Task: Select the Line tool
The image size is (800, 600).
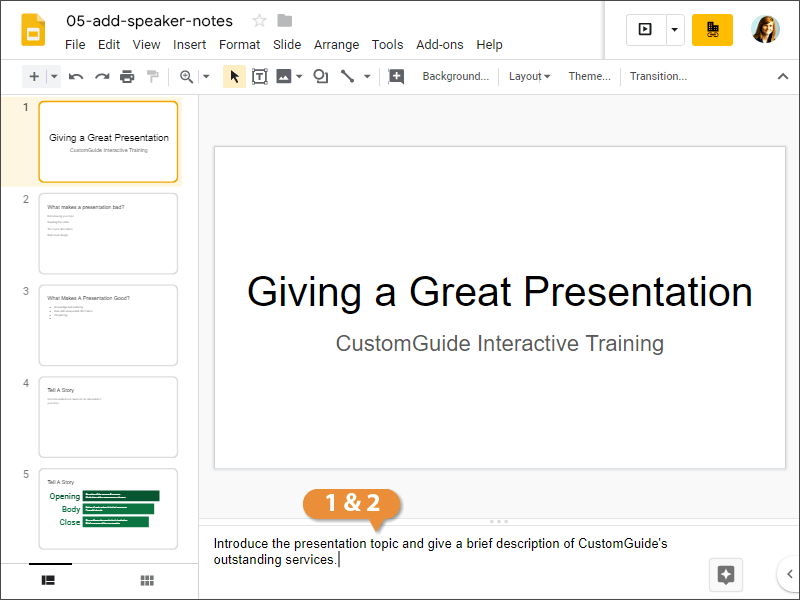Action: [x=347, y=76]
